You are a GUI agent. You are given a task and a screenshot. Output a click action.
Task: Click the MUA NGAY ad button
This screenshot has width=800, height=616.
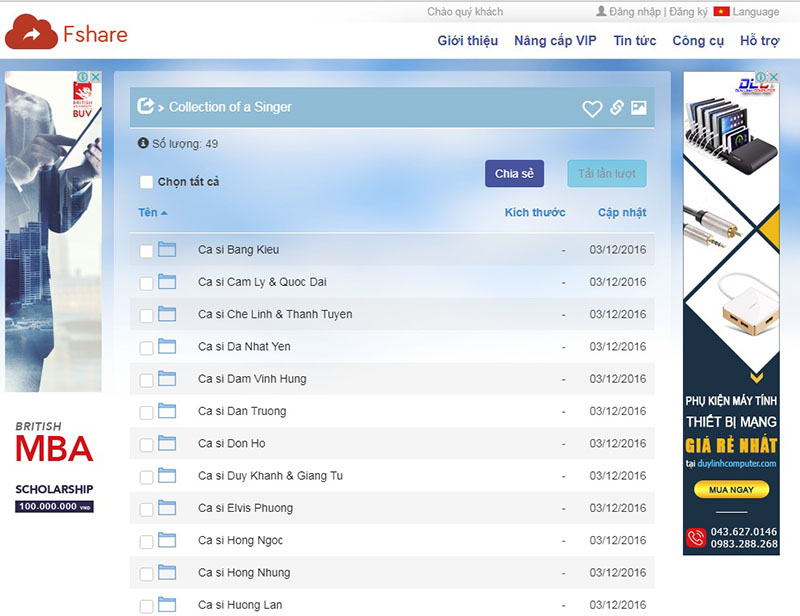[730, 490]
